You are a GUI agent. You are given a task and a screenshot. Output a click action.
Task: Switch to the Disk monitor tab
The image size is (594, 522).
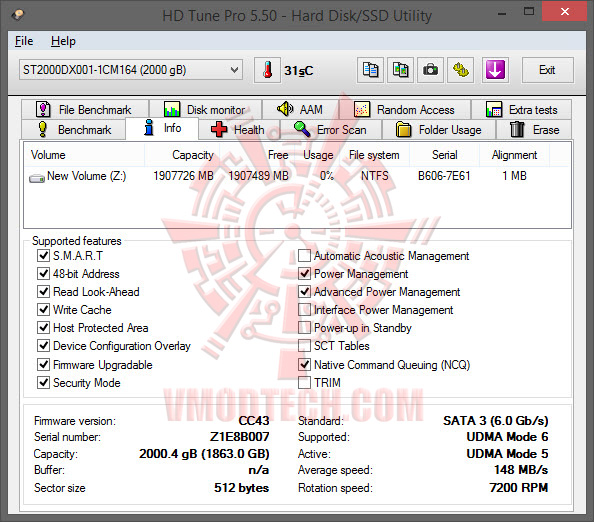pos(205,109)
